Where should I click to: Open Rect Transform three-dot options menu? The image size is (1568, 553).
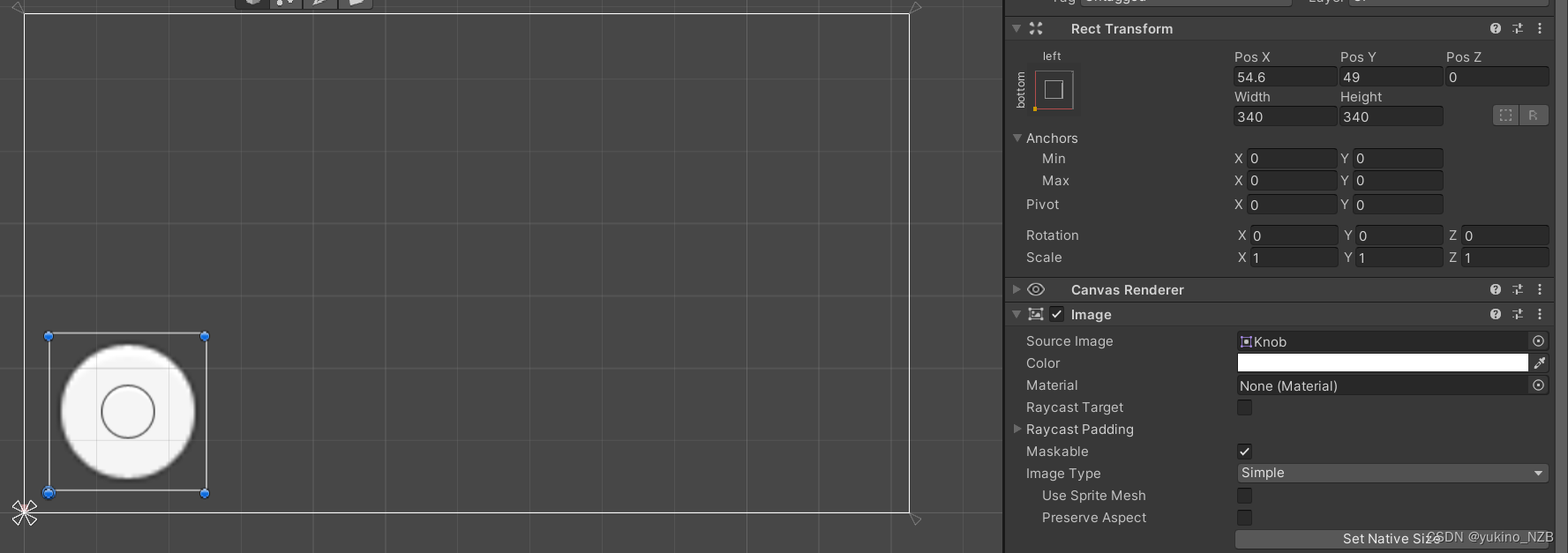[x=1540, y=28]
